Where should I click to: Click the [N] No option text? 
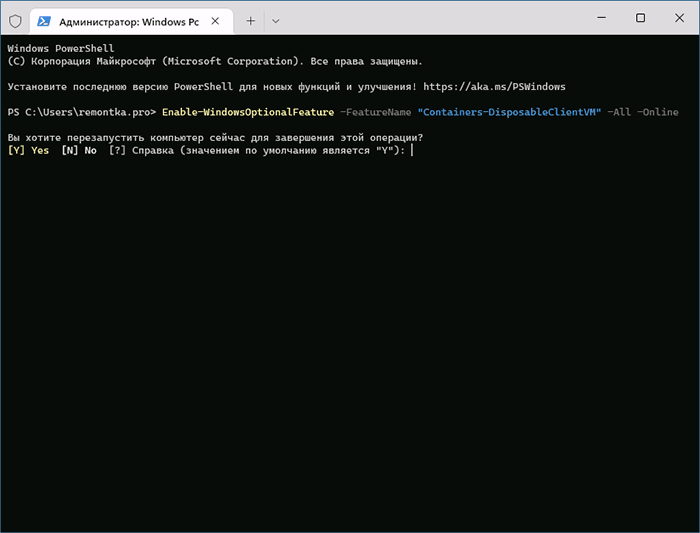click(79, 150)
